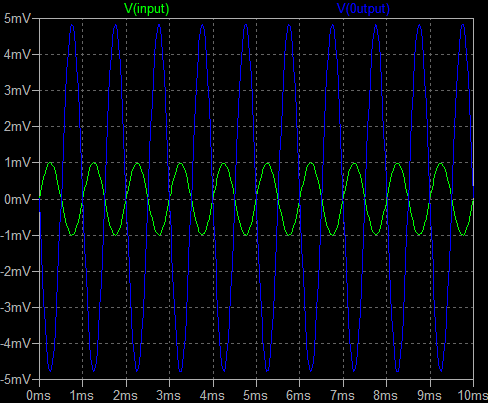Click the 4mV vertical axis label
Screen dimensions: 488x403
(x=17, y=54)
